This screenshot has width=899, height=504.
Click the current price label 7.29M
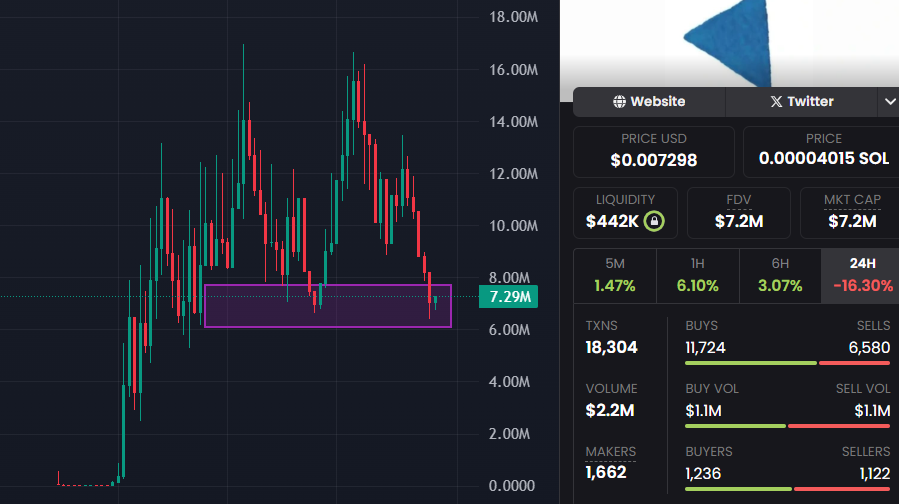point(509,297)
